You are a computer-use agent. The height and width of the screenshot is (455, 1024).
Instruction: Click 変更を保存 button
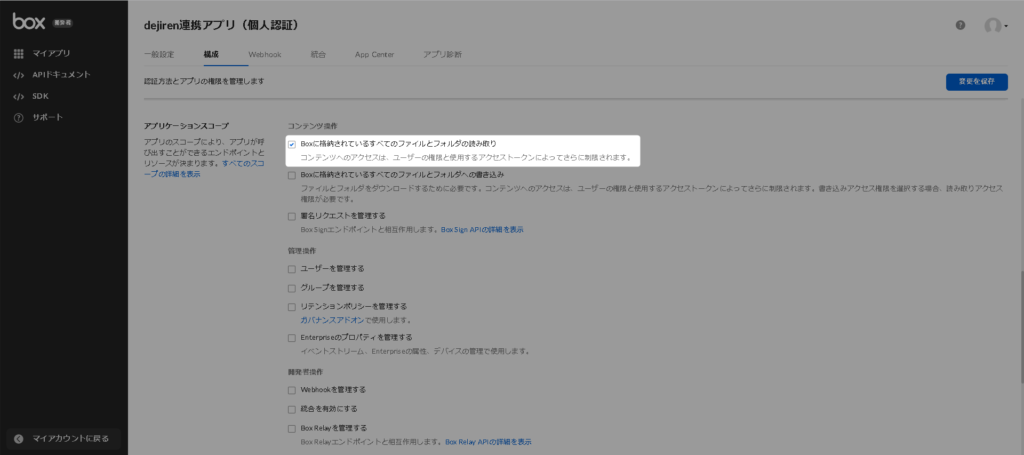[x=976, y=82]
